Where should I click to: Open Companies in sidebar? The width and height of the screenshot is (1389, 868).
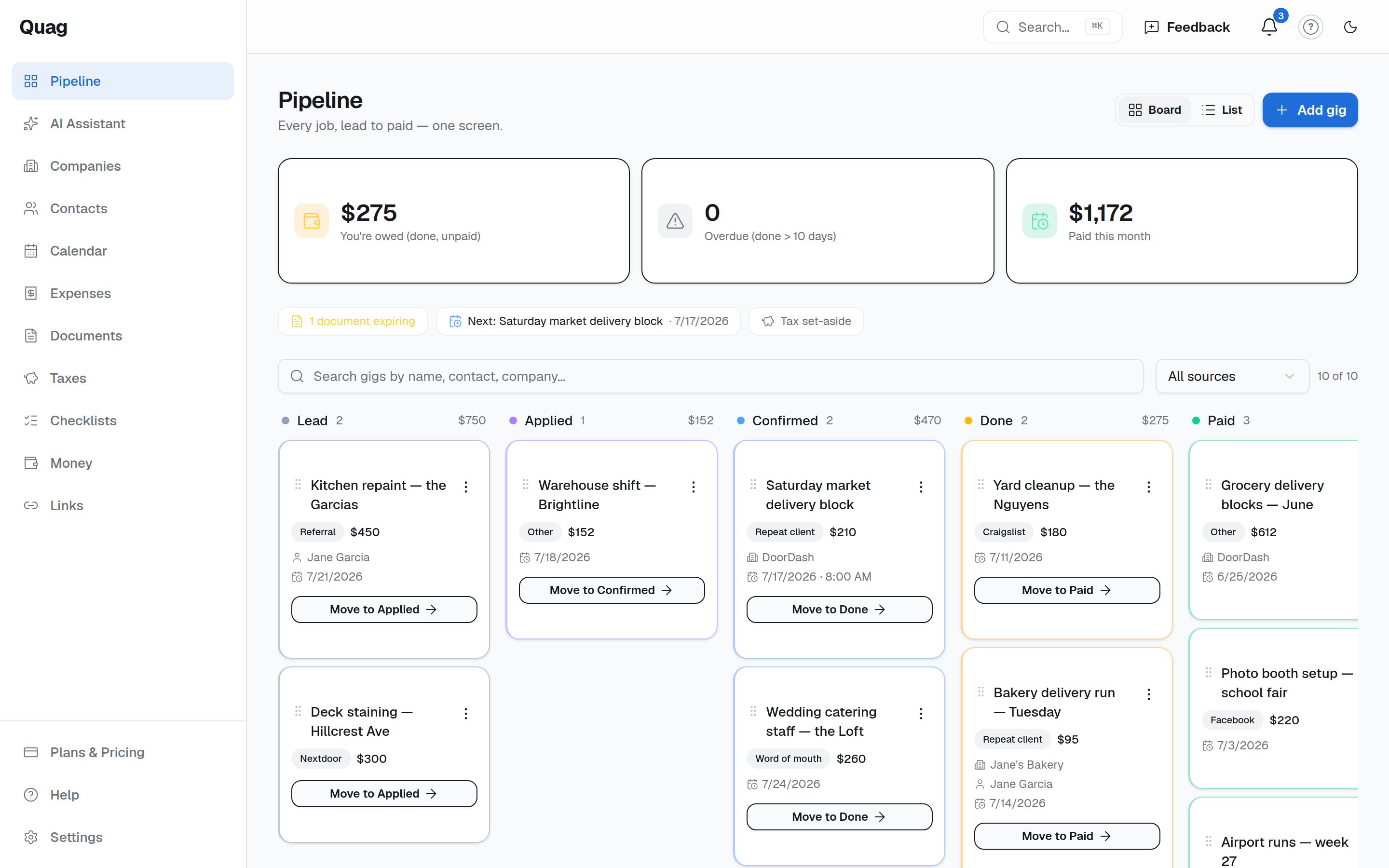(123, 166)
